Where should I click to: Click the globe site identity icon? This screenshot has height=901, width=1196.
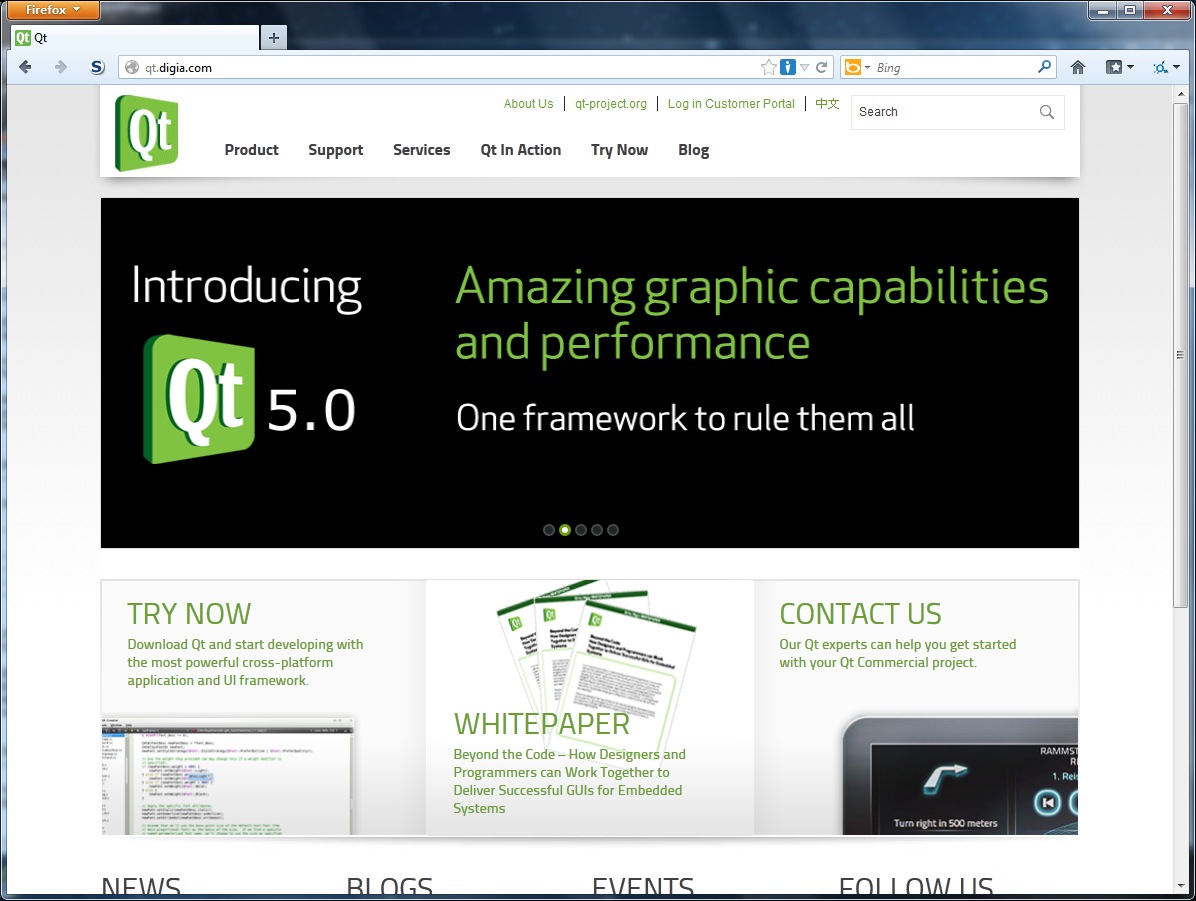[132, 67]
